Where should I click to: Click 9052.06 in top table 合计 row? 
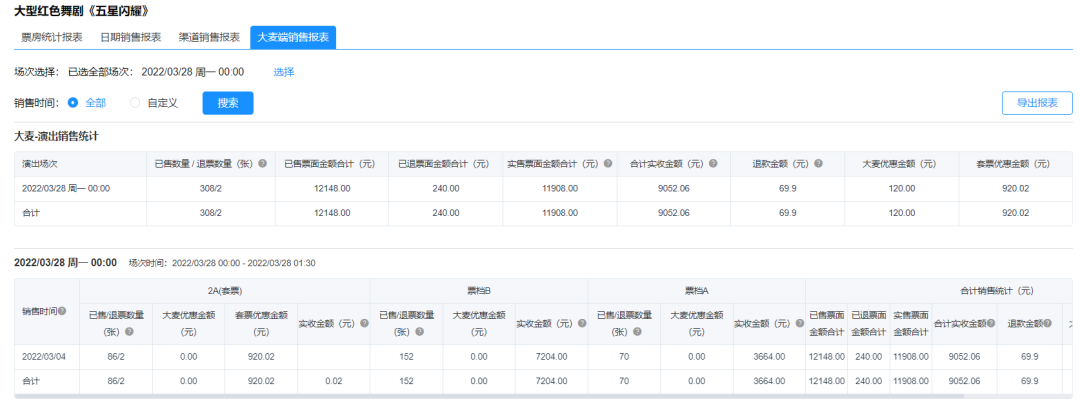click(x=674, y=213)
